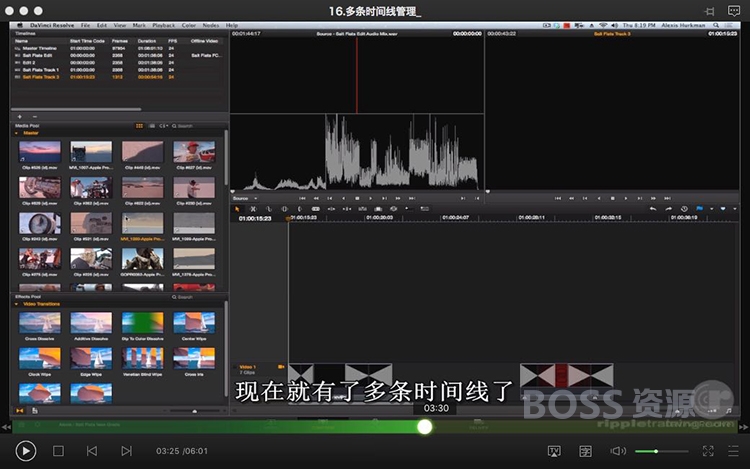Screen dimensions: 750x469
Task: Open the Mark menu
Action: coord(139,25)
